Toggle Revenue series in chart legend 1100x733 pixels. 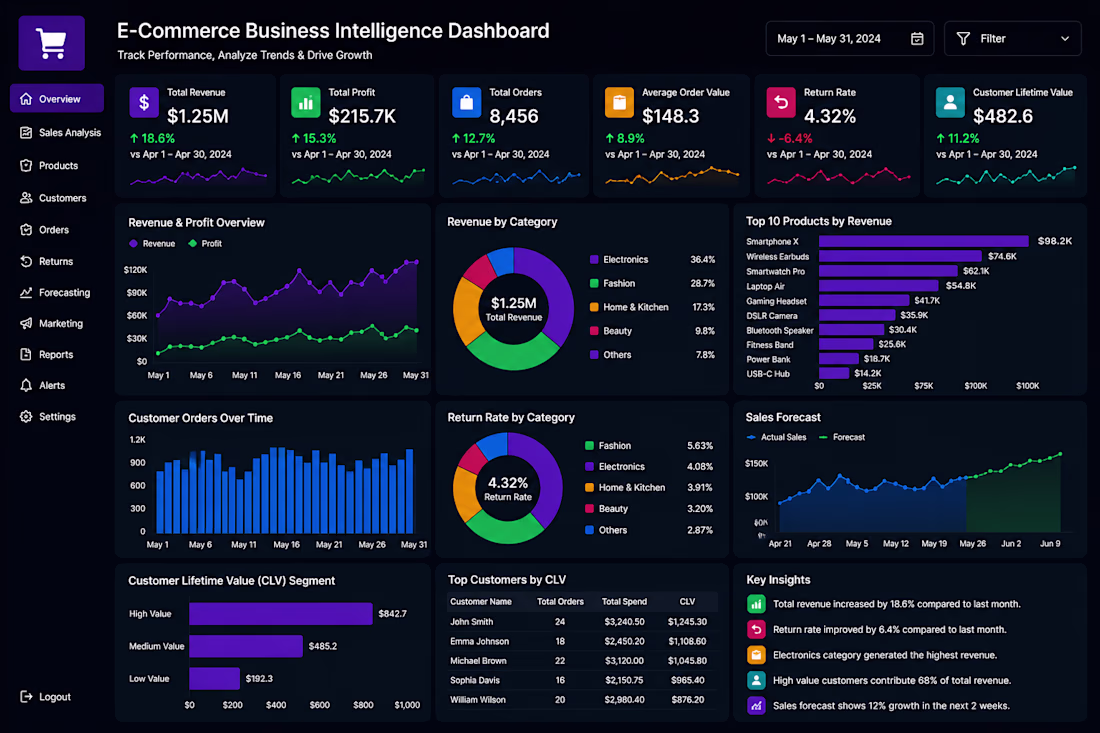coord(152,243)
